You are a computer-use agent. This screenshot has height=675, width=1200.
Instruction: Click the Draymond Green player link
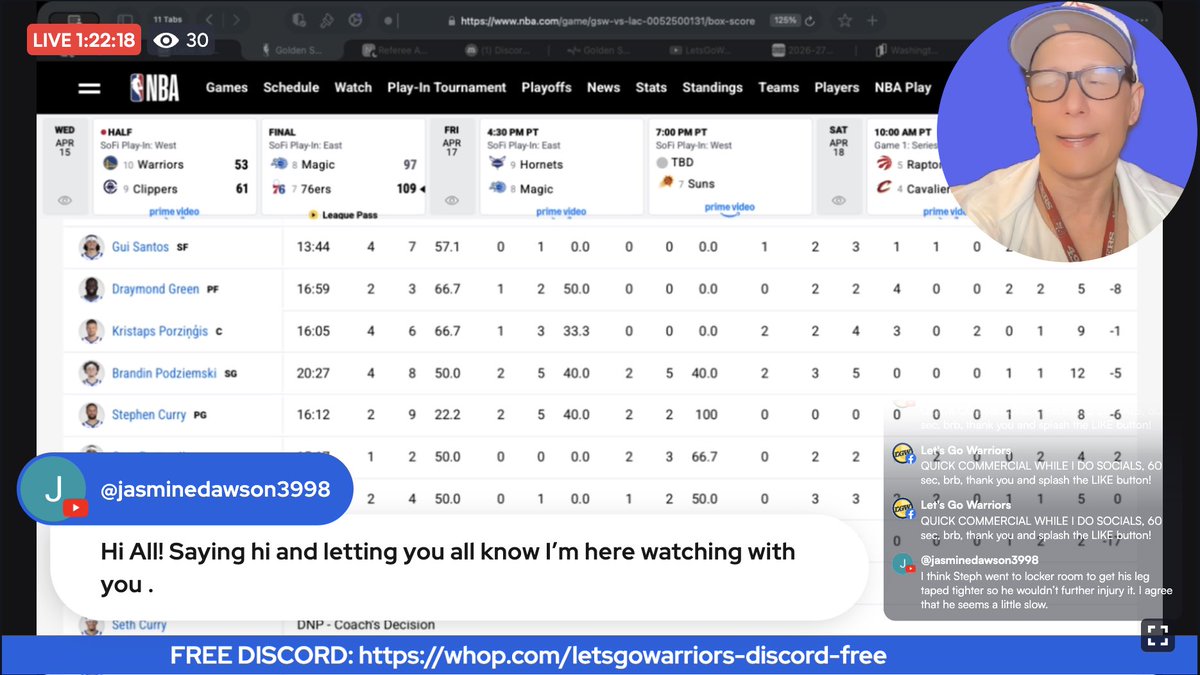point(155,289)
